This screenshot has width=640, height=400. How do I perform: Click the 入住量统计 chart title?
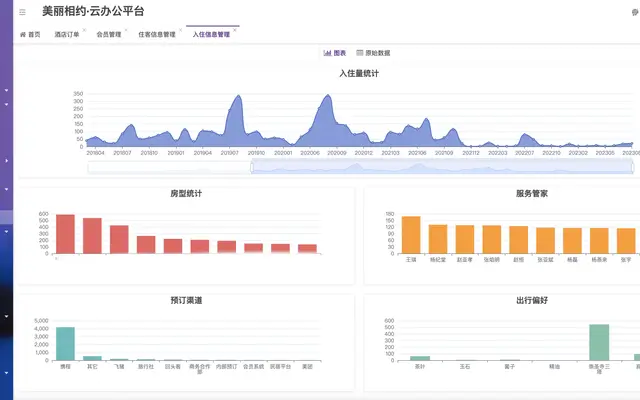[x=359, y=73]
